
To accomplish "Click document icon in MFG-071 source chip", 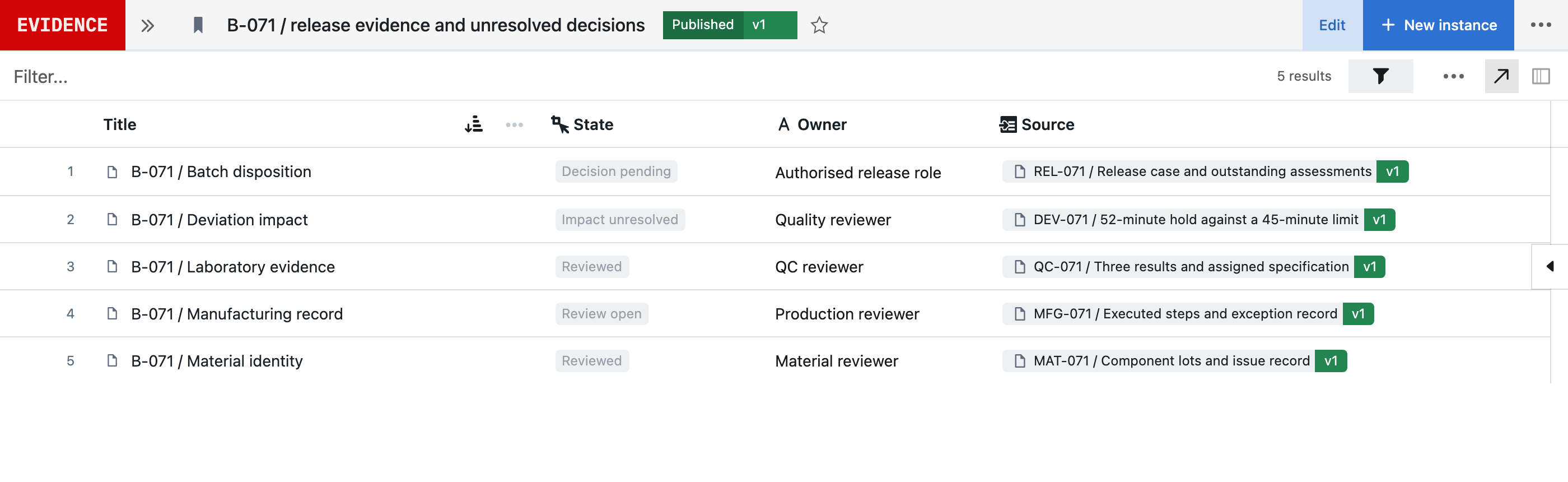I will pyautogui.click(x=1020, y=314).
